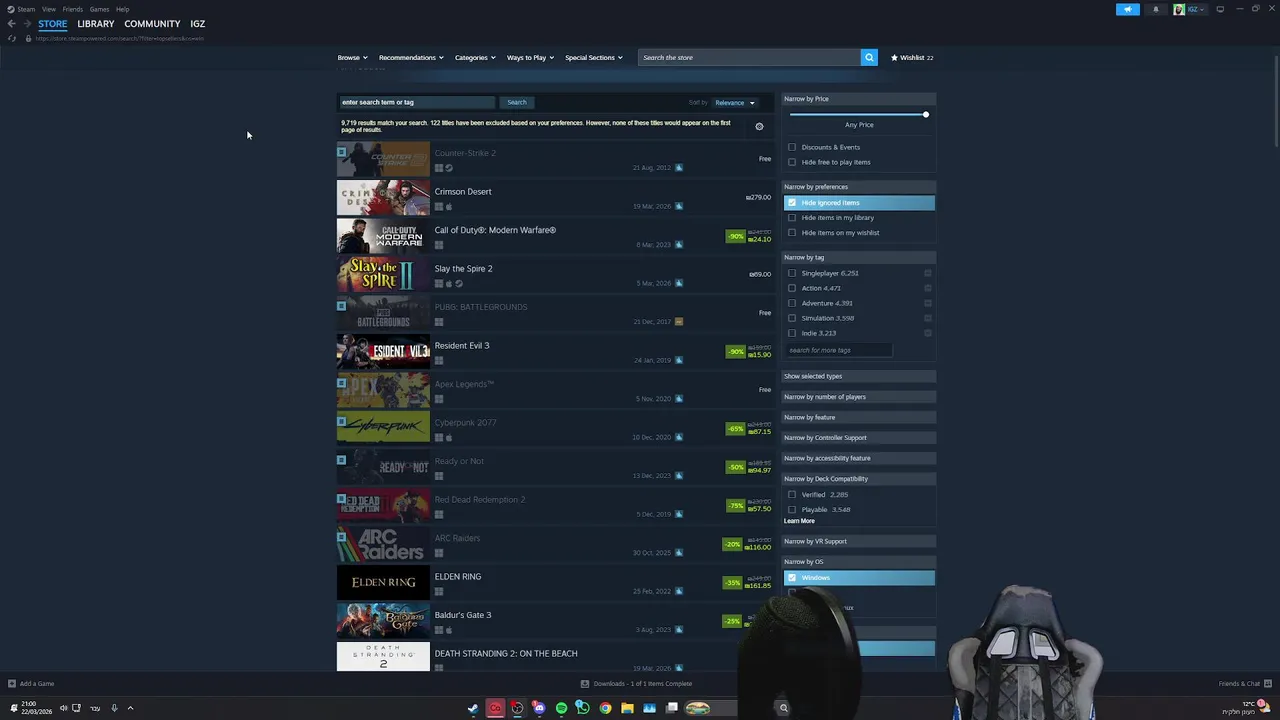Viewport: 1280px width, 720px height.
Task: Open the Friends menu
Action: [73, 9]
